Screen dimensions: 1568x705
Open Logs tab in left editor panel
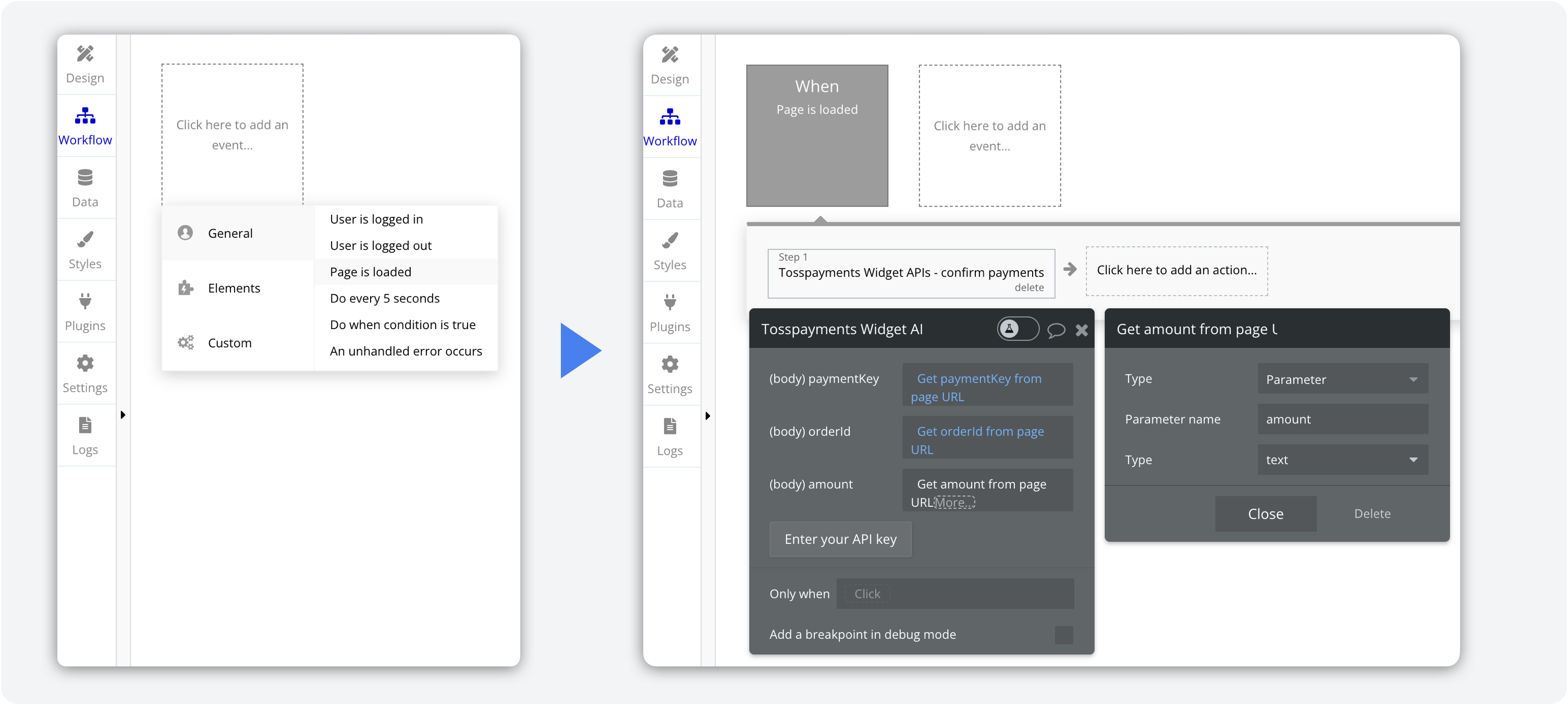(85, 436)
